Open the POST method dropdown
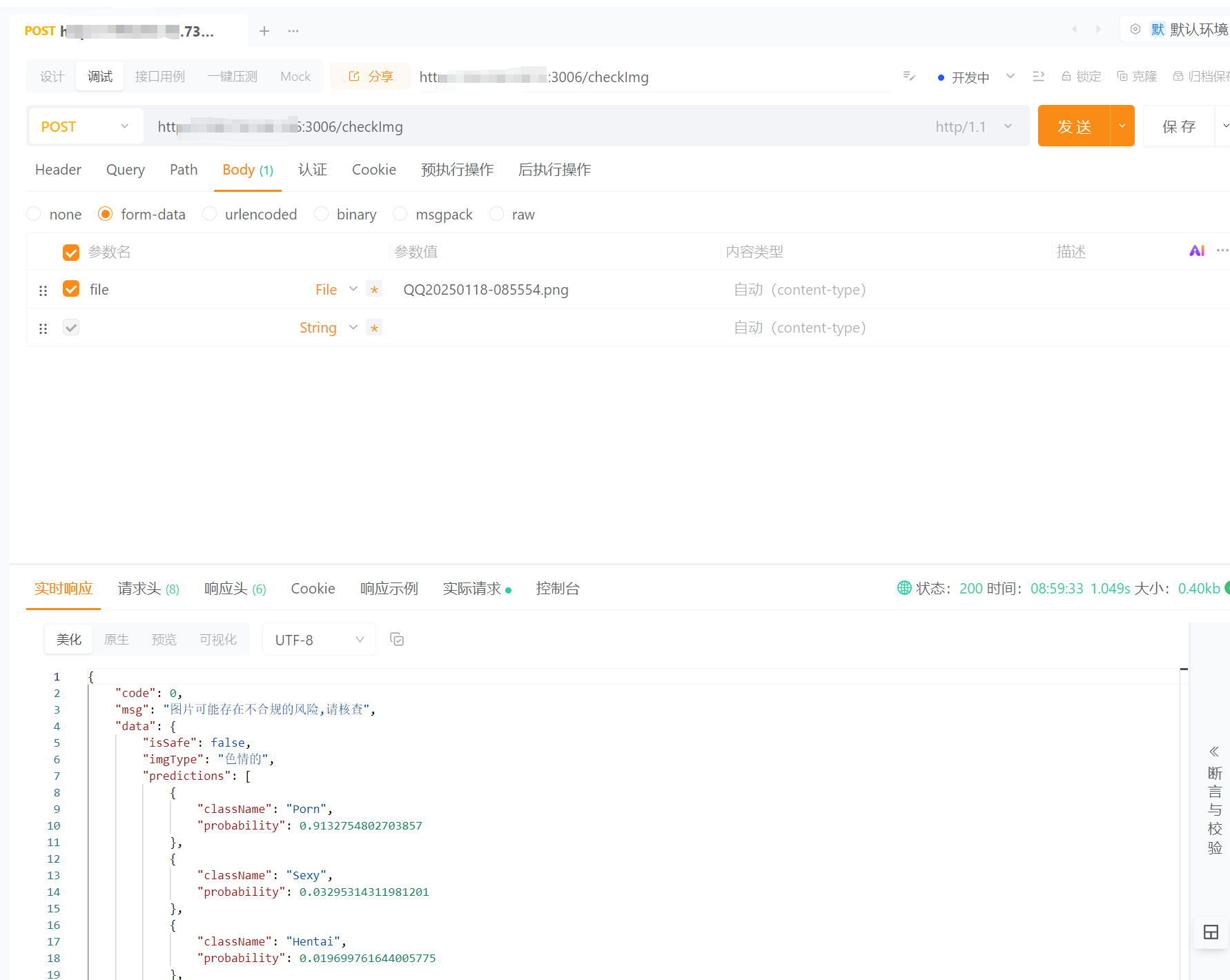Image resolution: width=1230 pixels, height=980 pixels. 86,126
